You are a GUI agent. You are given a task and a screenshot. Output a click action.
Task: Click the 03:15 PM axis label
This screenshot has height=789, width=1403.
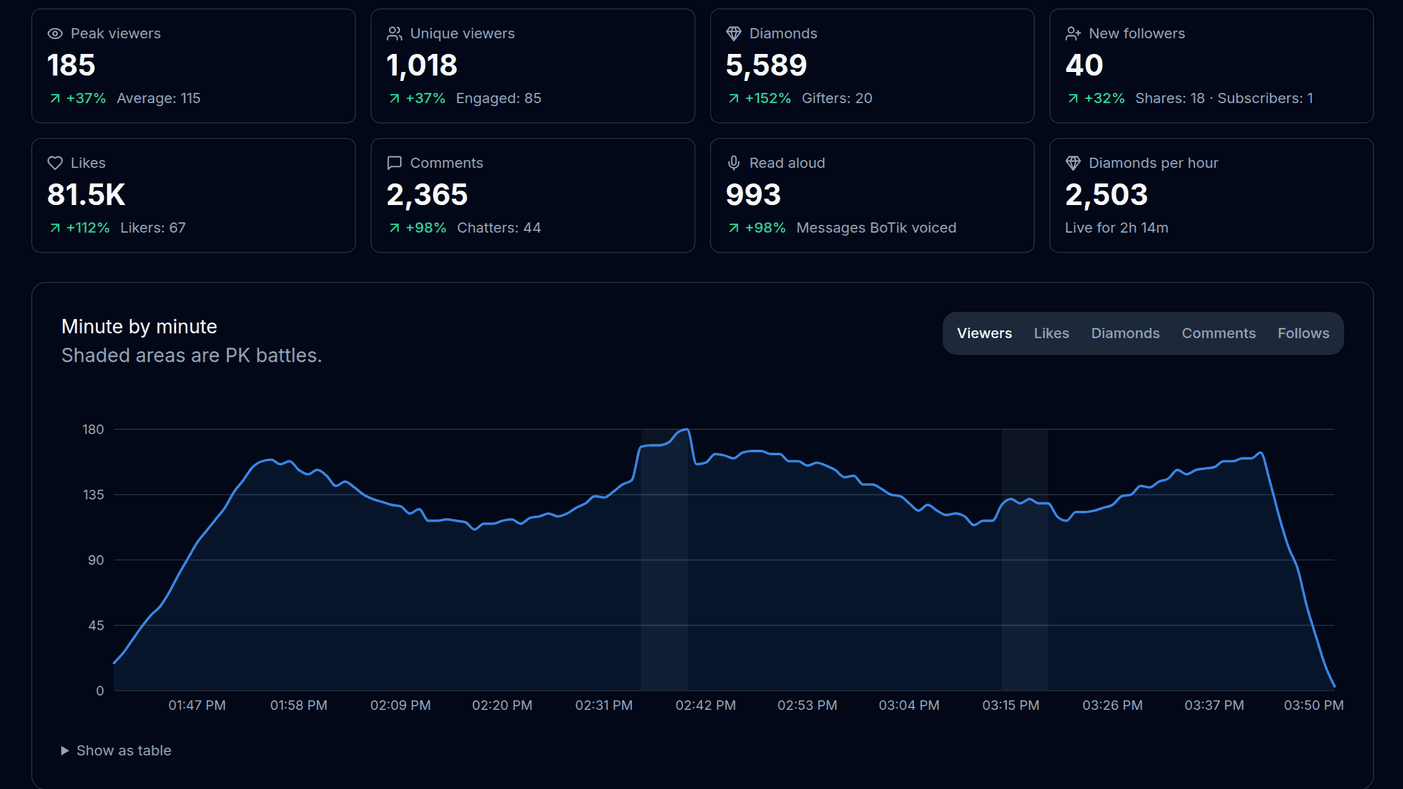tap(1010, 706)
